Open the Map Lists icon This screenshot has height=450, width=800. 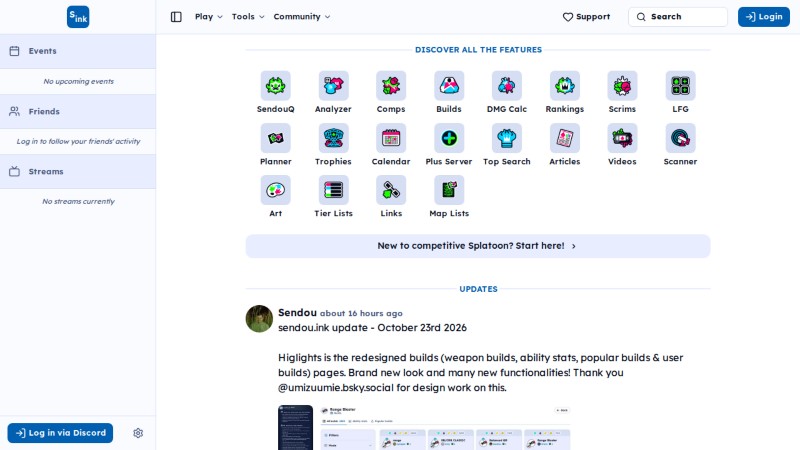[449, 190]
